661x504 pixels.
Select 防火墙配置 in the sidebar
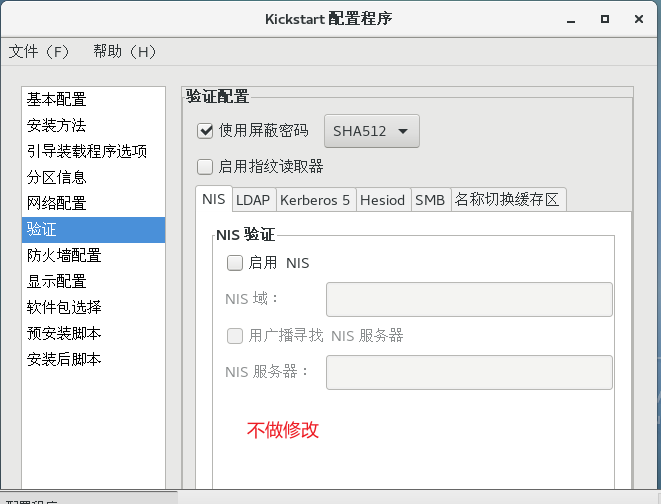(93, 256)
